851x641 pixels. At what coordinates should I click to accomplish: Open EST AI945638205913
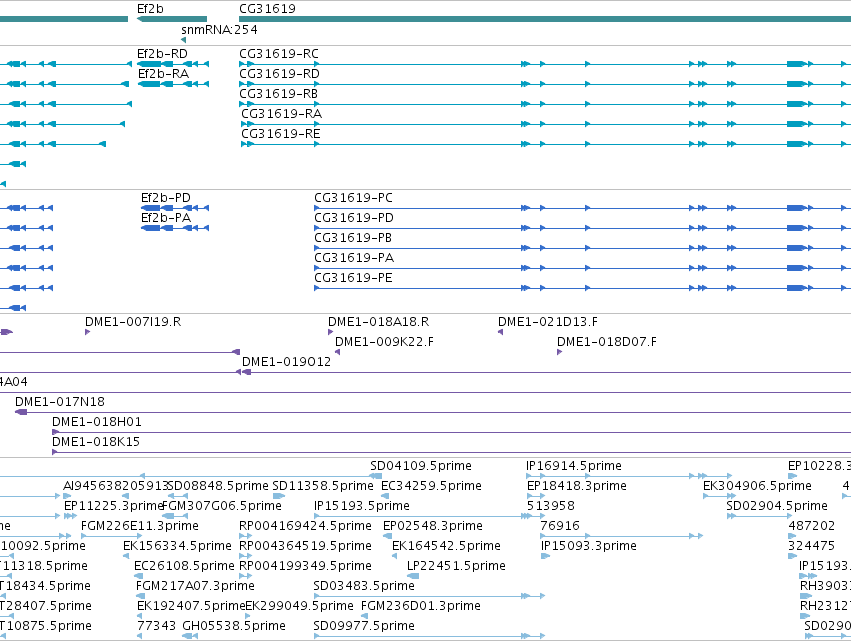coord(117,486)
